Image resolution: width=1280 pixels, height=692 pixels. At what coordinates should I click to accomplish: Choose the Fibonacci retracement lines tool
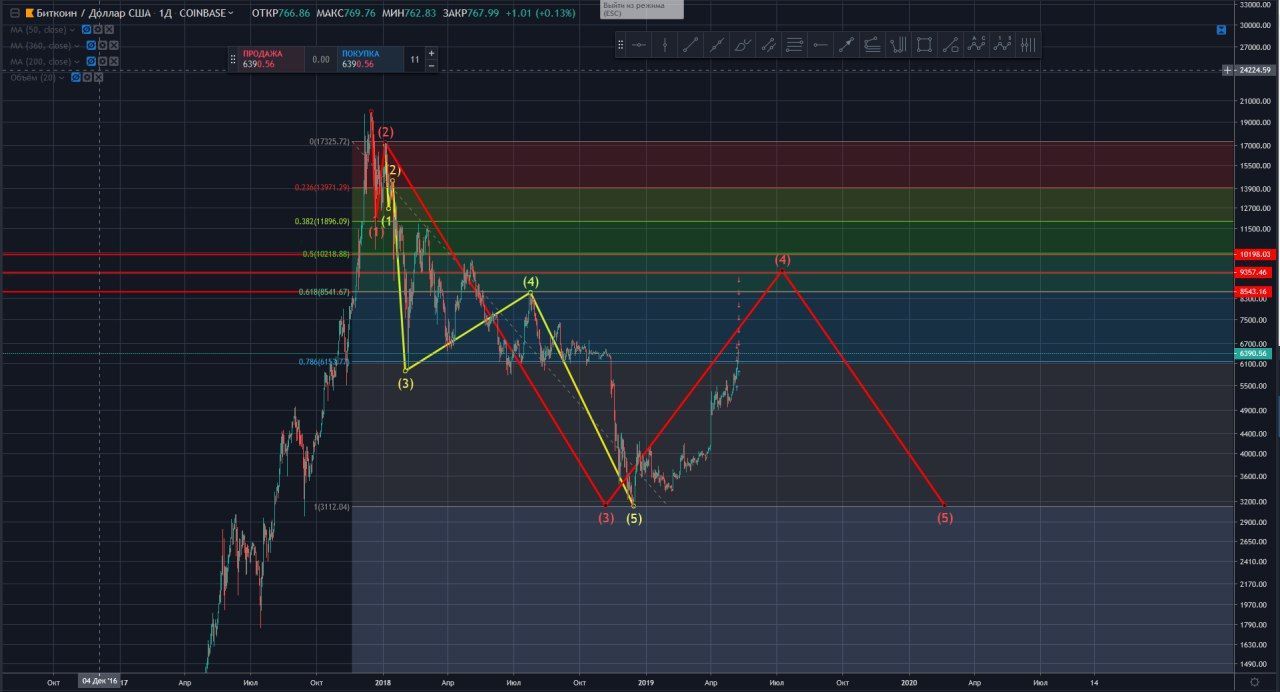[x=794, y=45]
